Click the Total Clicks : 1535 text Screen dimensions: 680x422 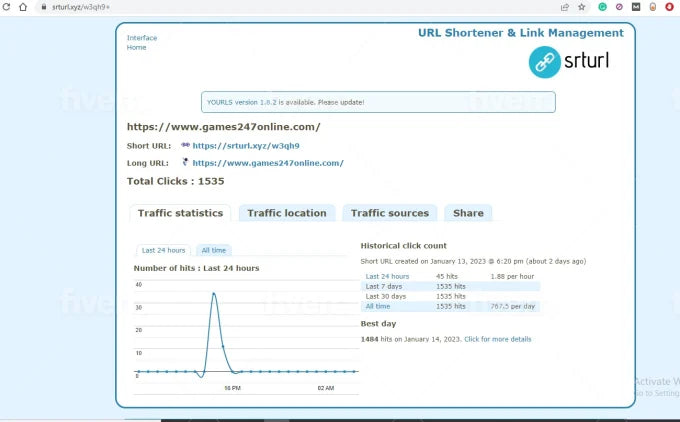coord(175,181)
